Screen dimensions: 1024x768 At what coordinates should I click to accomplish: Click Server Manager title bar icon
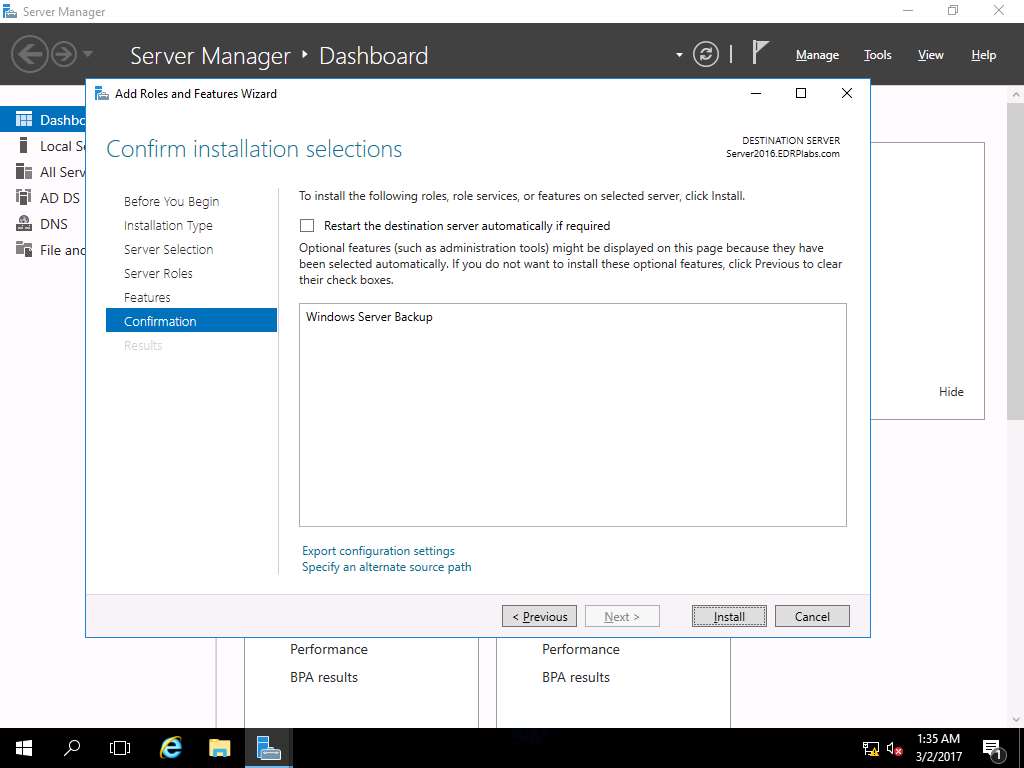[x=10, y=11]
